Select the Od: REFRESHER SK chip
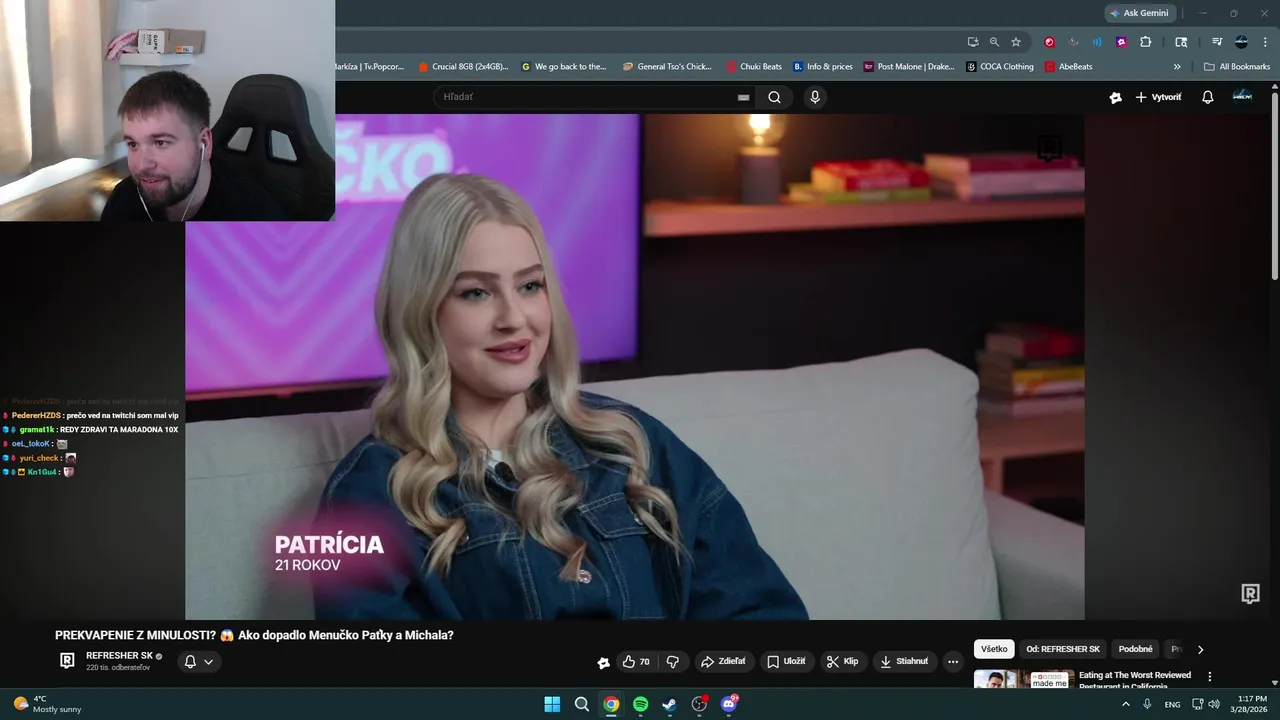 click(x=1063, y=649)
